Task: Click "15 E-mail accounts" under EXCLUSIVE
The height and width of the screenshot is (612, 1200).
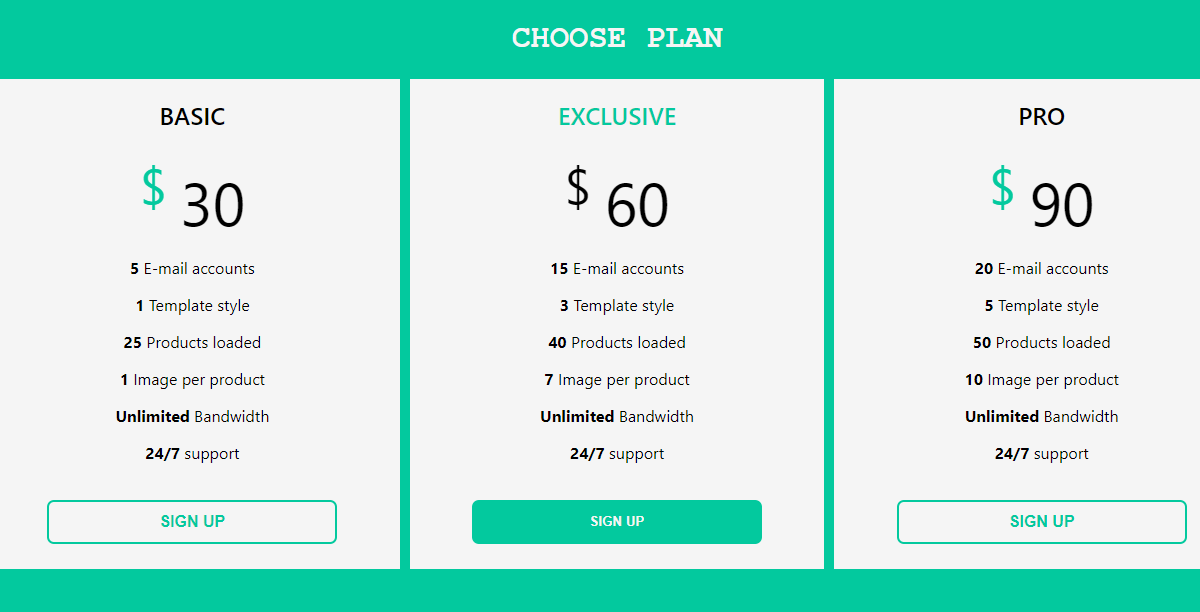Action: coord(617,268)
